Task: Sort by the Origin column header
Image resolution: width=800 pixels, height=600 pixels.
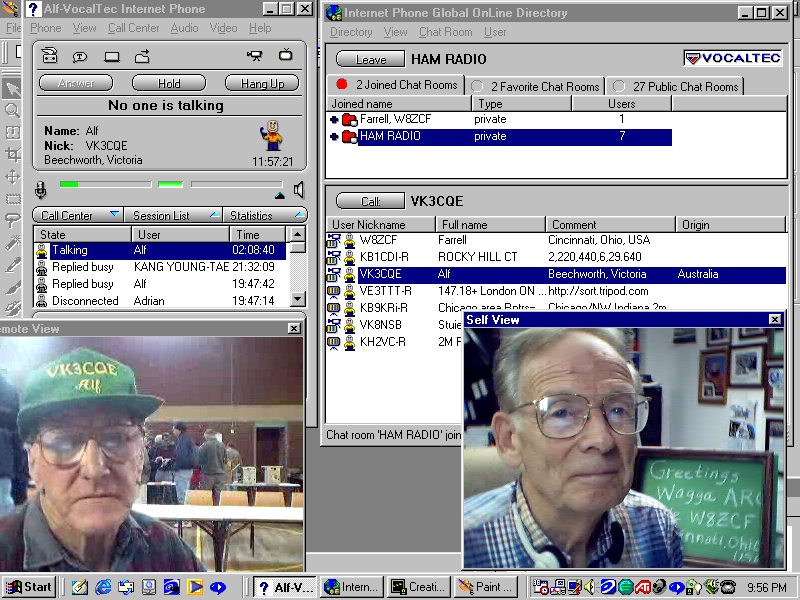Action: click(731, 224)
